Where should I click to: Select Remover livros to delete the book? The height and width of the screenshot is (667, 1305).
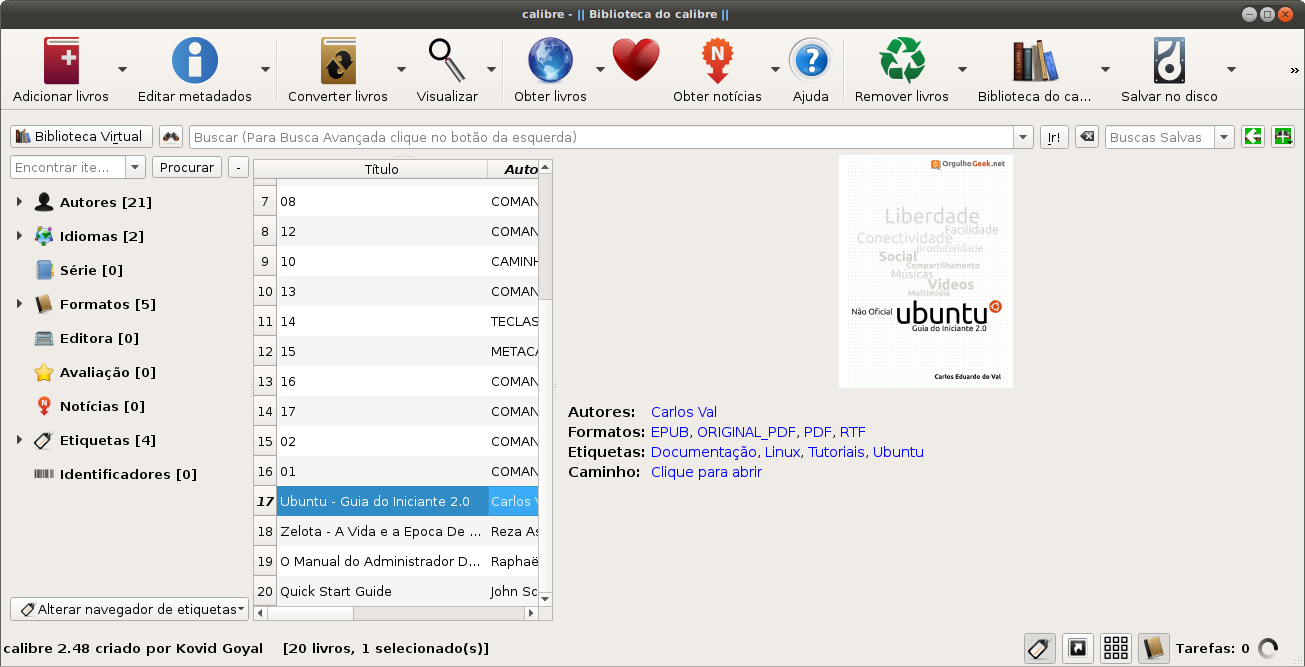point(901,60)
